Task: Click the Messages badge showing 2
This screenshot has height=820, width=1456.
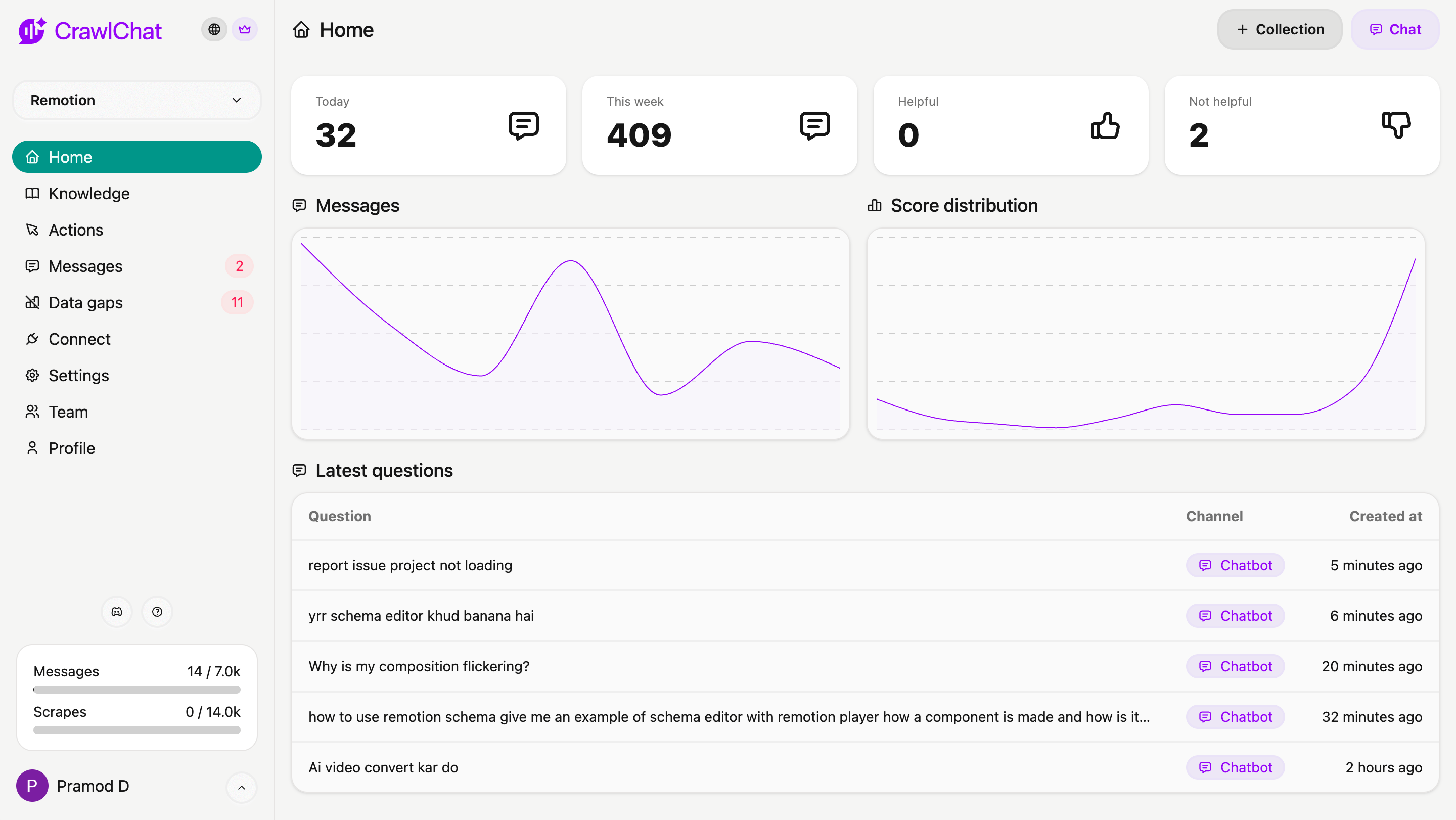Action: (239, 266)
